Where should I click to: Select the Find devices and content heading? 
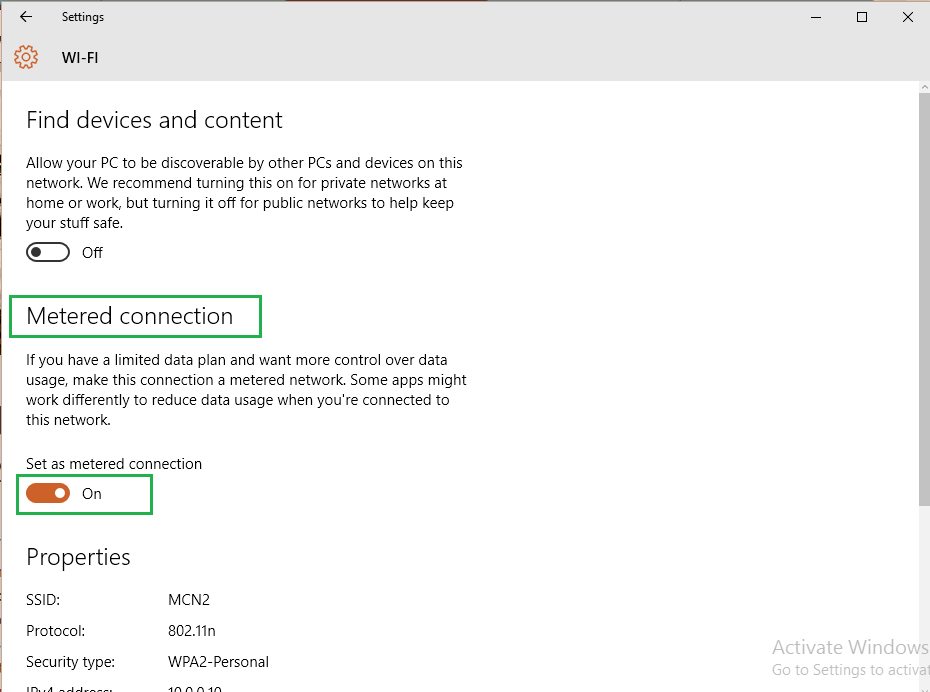(154, 120)
